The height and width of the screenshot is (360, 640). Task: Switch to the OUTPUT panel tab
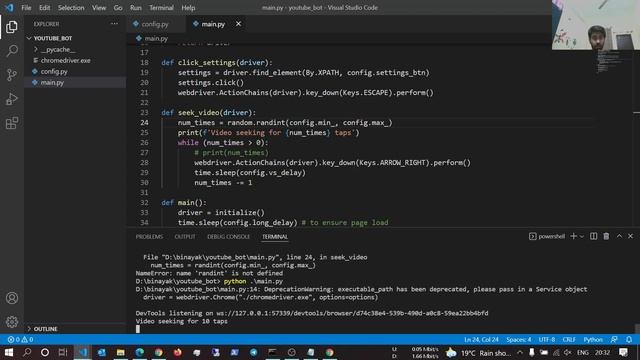[185, 237]
